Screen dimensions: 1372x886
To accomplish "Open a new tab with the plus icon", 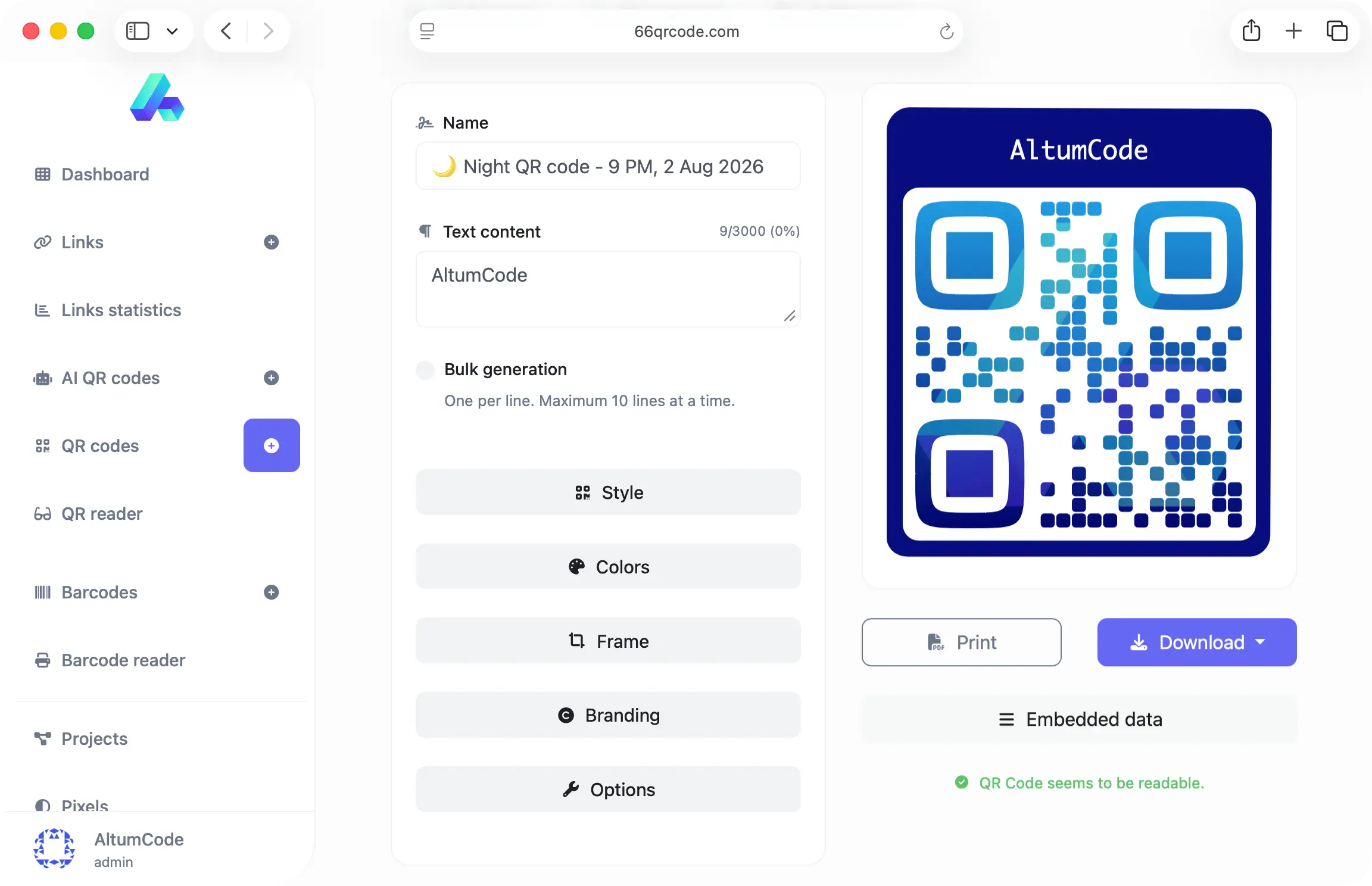I will click(x=1293, y=31).
